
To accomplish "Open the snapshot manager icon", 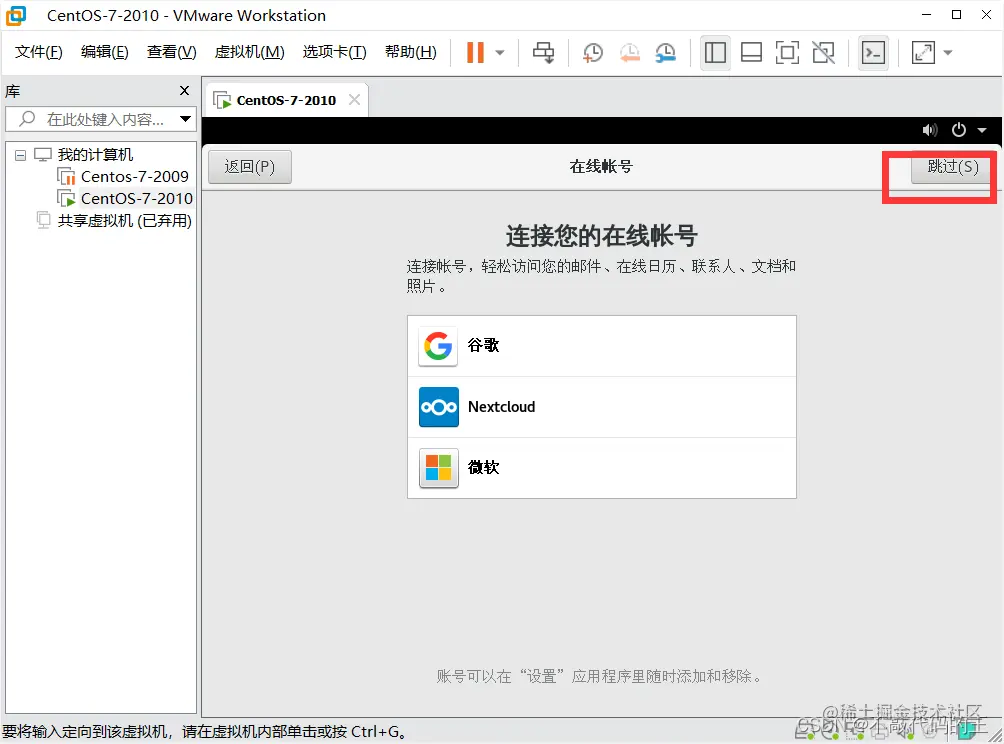I will pyautogui.click(x=666, y=53).
